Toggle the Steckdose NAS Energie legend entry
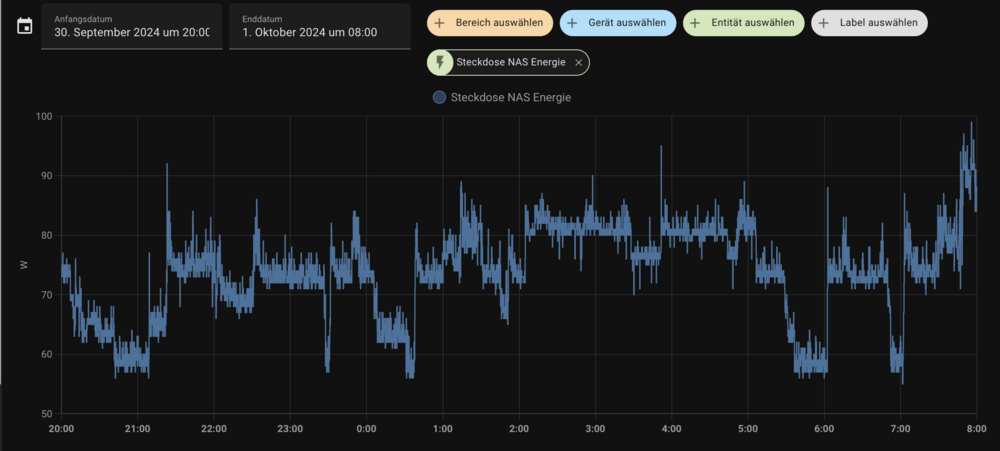Viewport: 1000px width, 451px height. click(x=502, y=98)
